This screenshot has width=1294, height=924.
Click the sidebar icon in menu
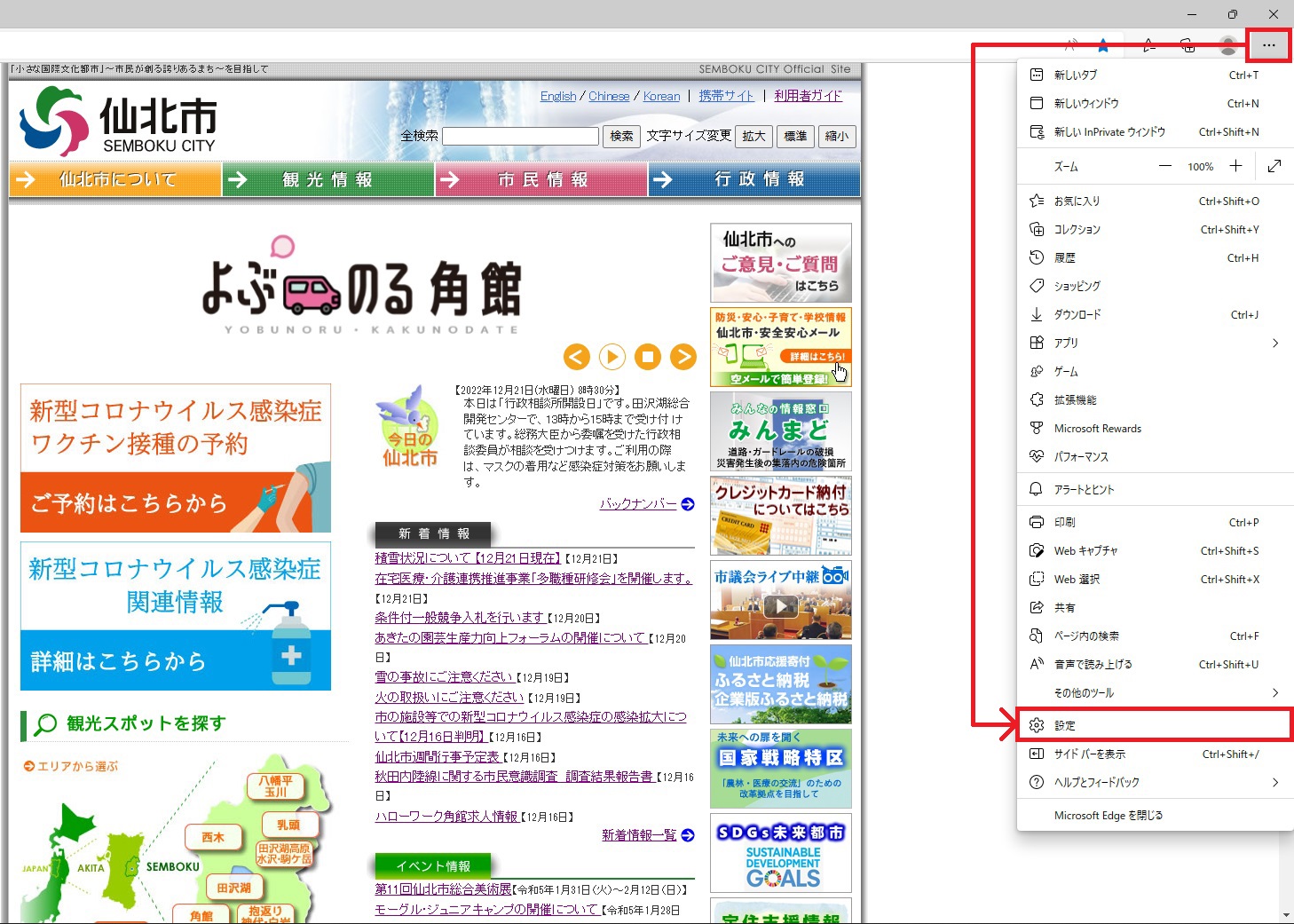1036,754
